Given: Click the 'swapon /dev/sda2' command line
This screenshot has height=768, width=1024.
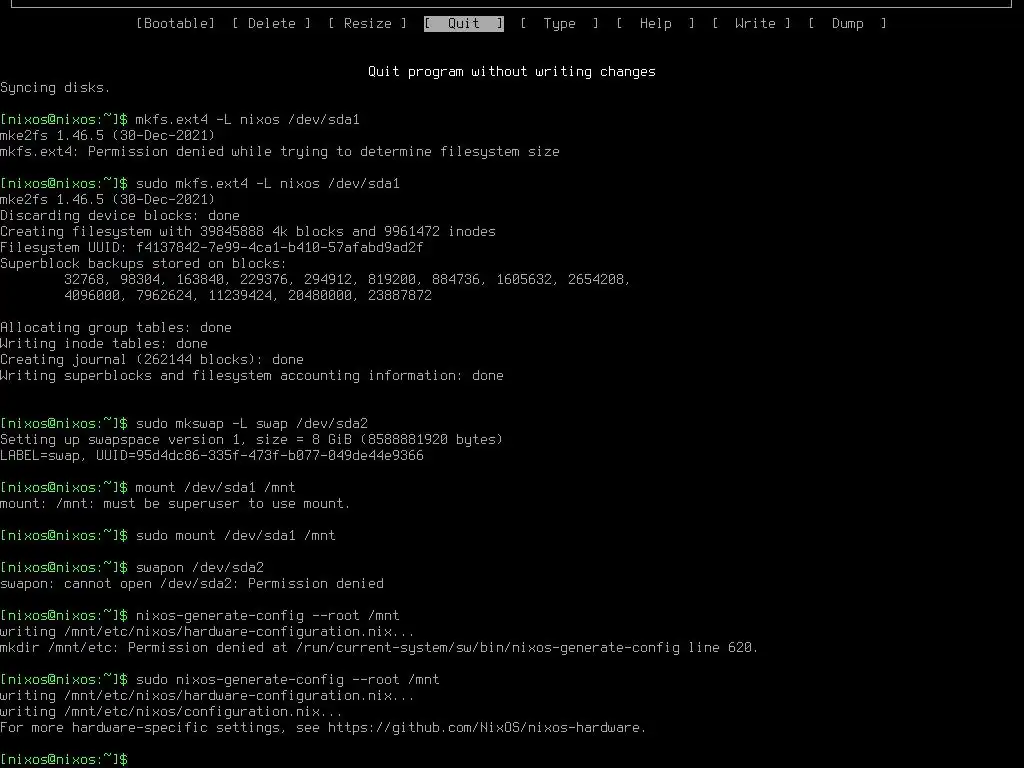Looking at the screenshot, I should 199,568.
